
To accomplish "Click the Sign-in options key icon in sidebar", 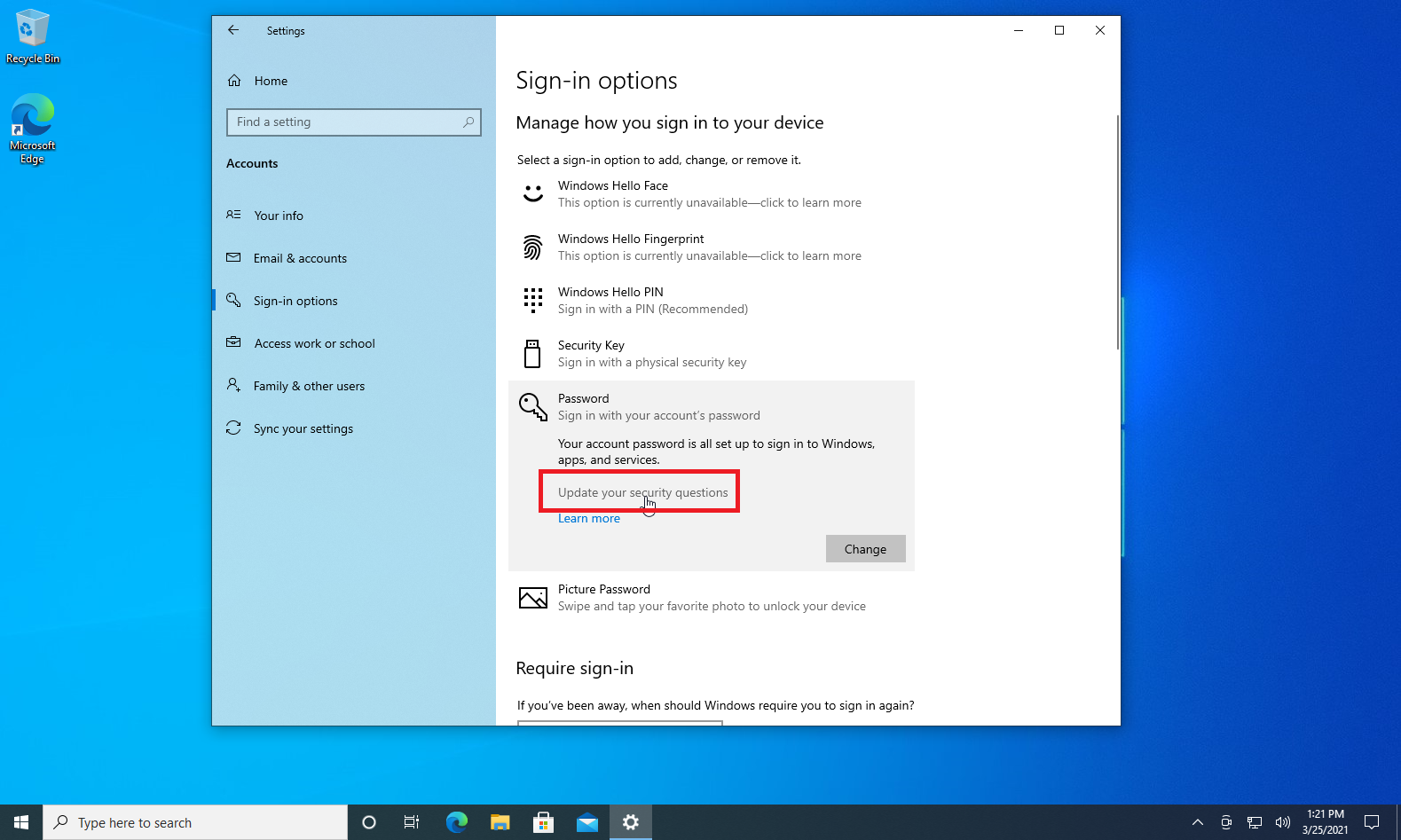I will 233,300.
